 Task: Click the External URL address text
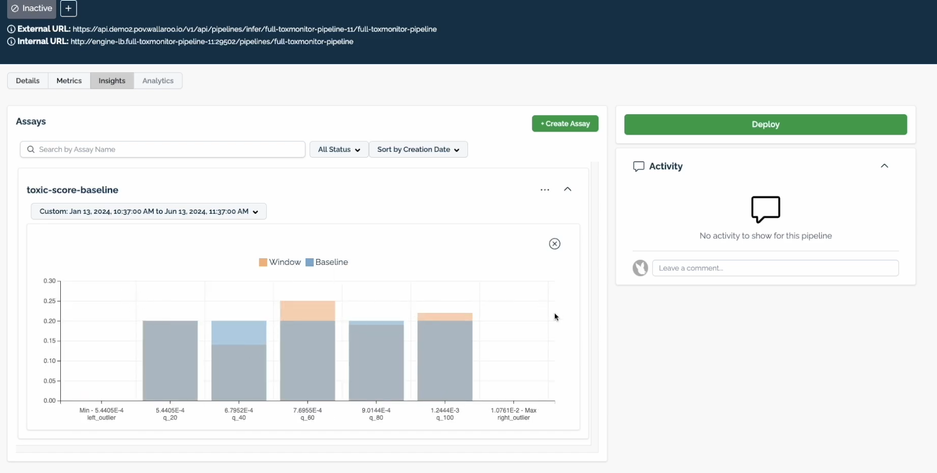tap(255, 29)
